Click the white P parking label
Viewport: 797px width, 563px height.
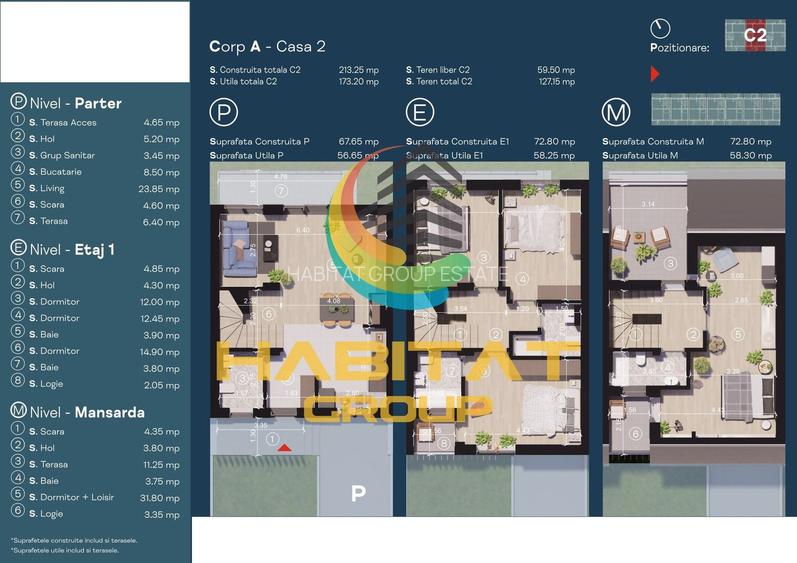(x=357, y=493)
